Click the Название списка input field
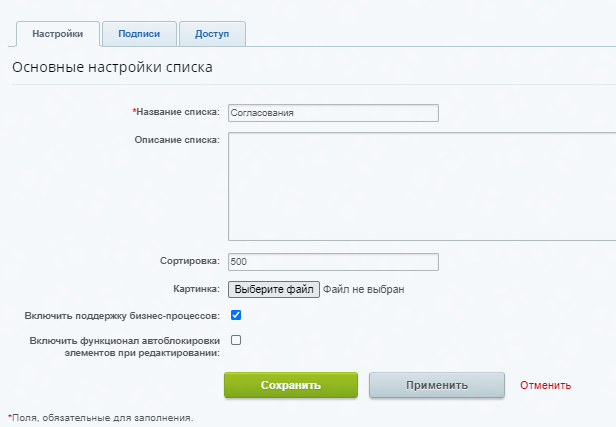 [333, 113]
